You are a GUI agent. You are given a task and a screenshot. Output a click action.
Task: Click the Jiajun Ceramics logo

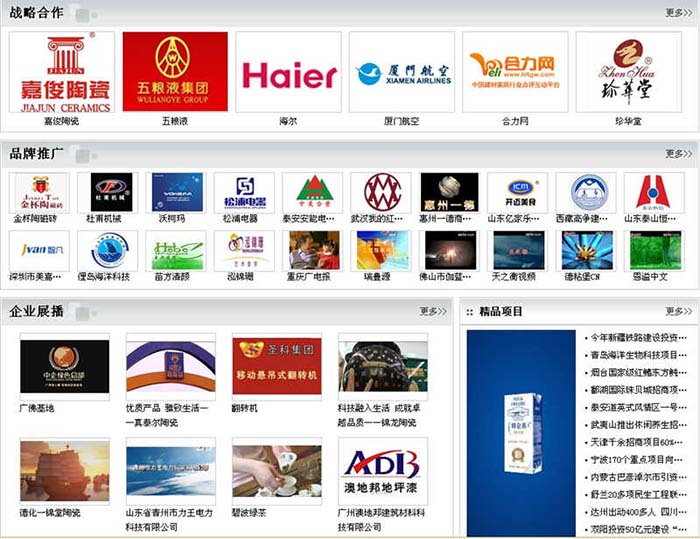61,73
